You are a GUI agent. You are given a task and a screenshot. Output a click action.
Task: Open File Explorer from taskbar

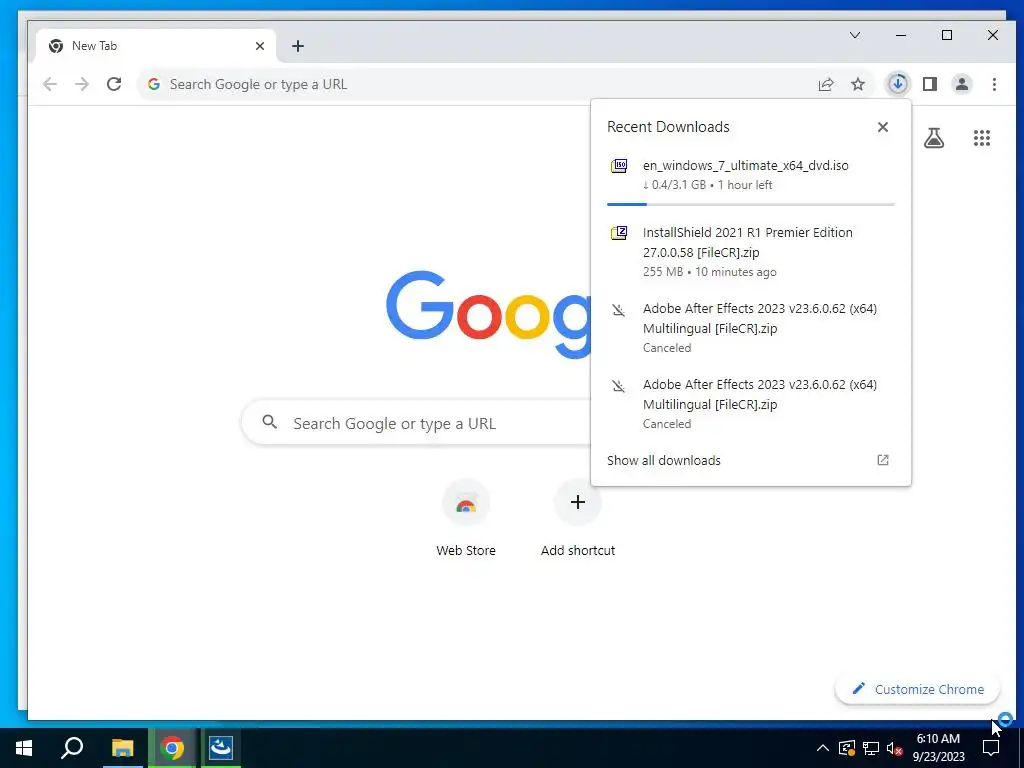coord(122,748)
